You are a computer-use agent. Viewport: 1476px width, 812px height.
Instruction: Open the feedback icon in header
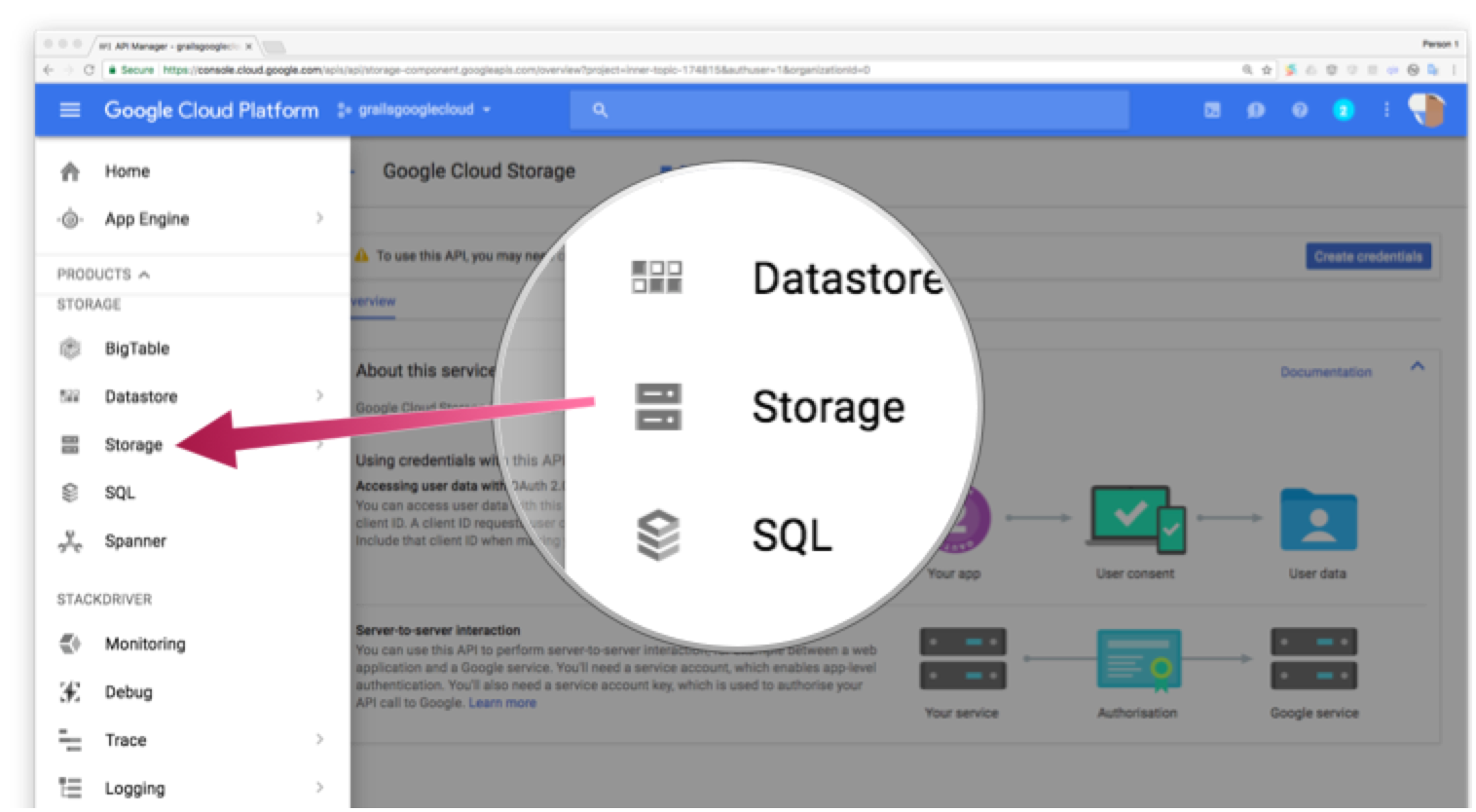click(1256, 110)
